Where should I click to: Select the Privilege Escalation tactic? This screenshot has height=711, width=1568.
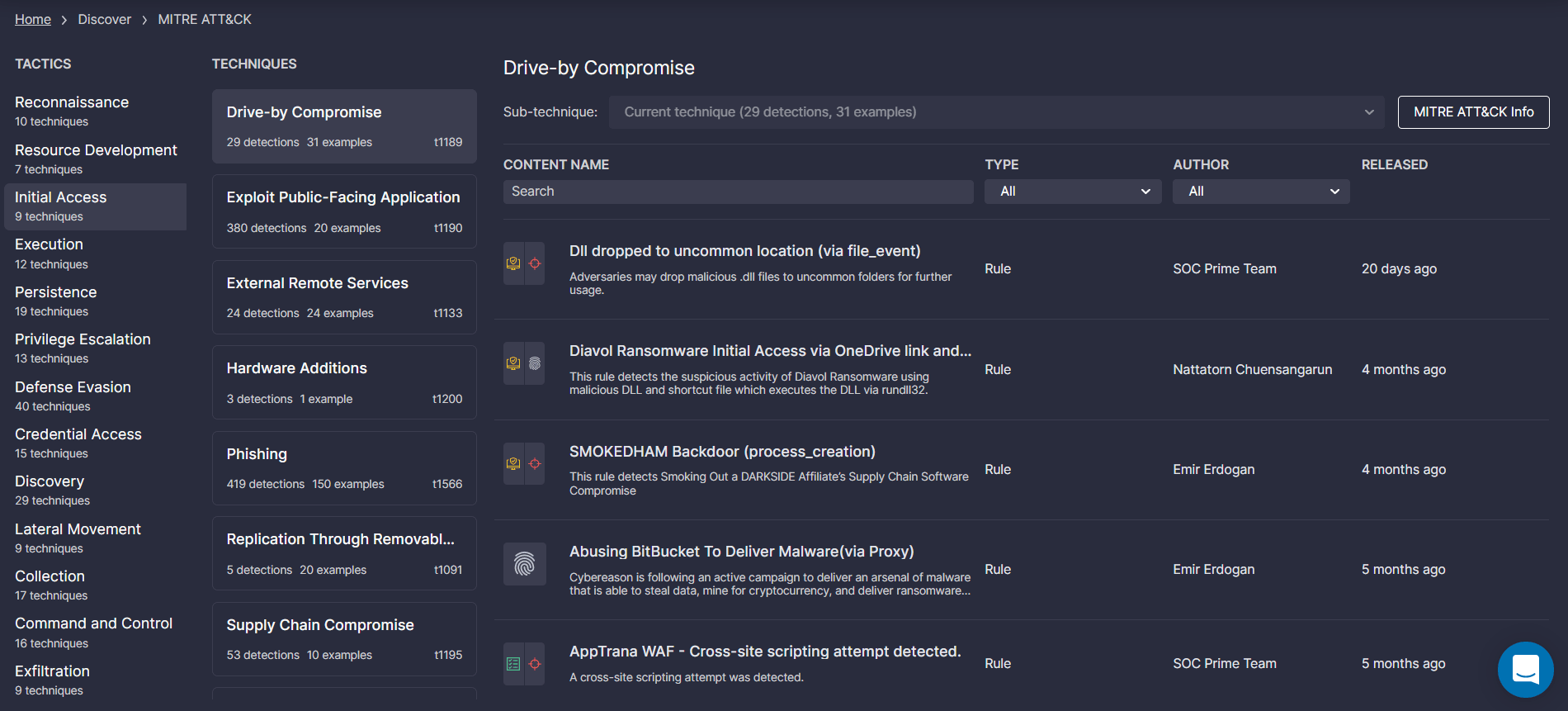point(95,348)
